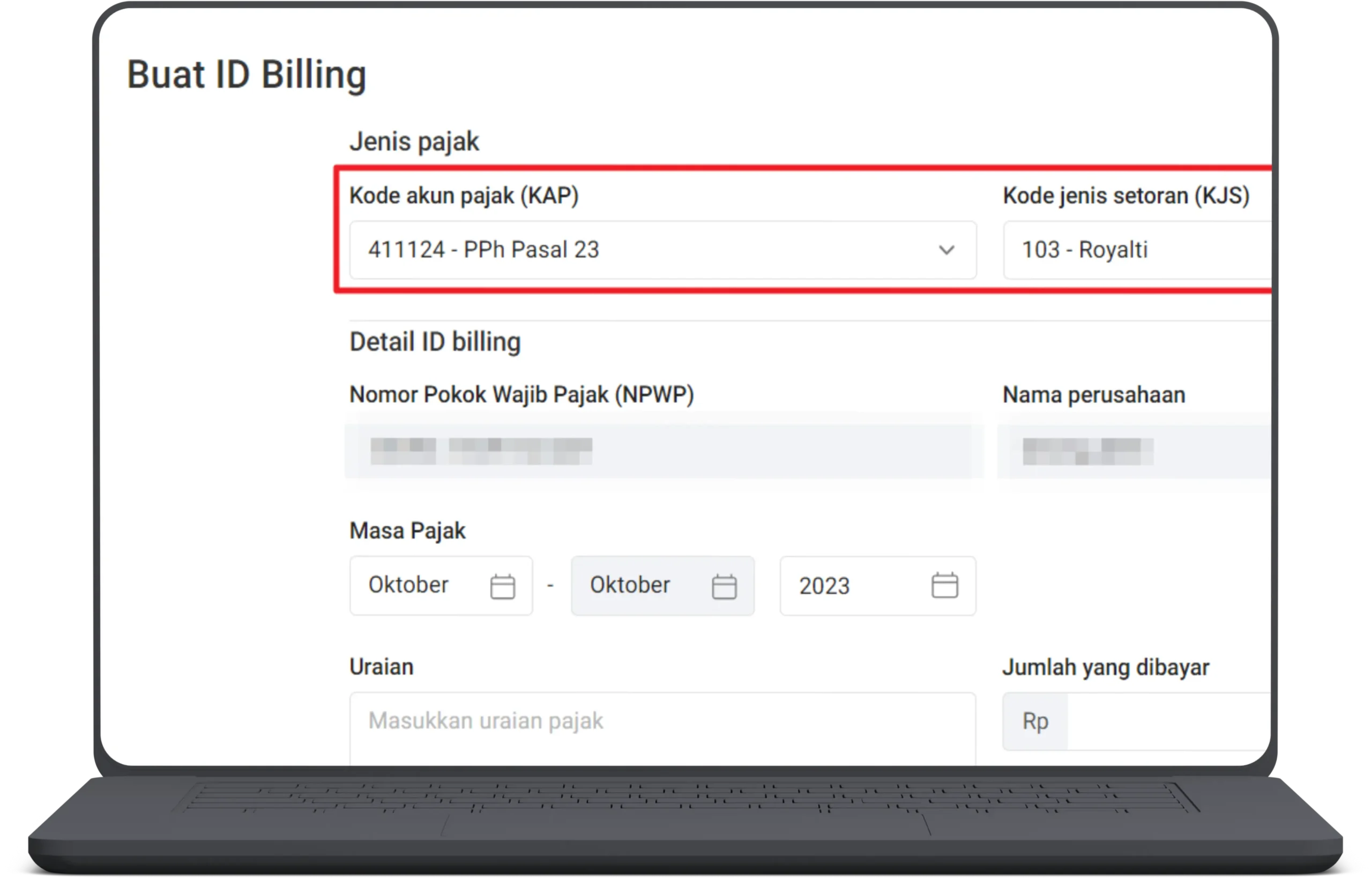Click the calendar icon in the start month field

point(502,586)
